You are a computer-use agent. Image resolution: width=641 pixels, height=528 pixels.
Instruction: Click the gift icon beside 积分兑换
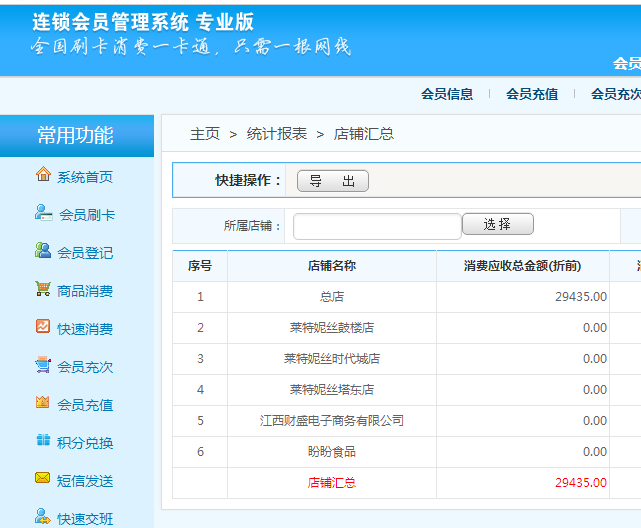point(43,441)
